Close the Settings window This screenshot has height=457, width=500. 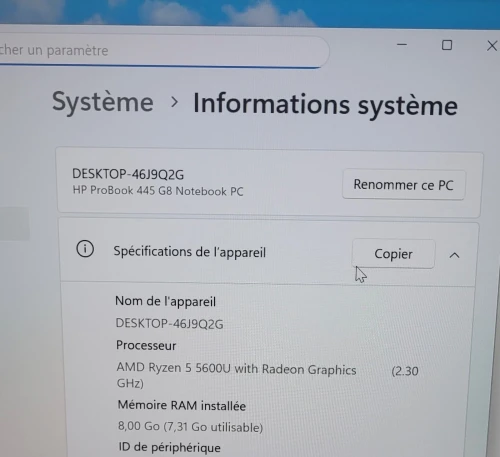coord(492,46)
